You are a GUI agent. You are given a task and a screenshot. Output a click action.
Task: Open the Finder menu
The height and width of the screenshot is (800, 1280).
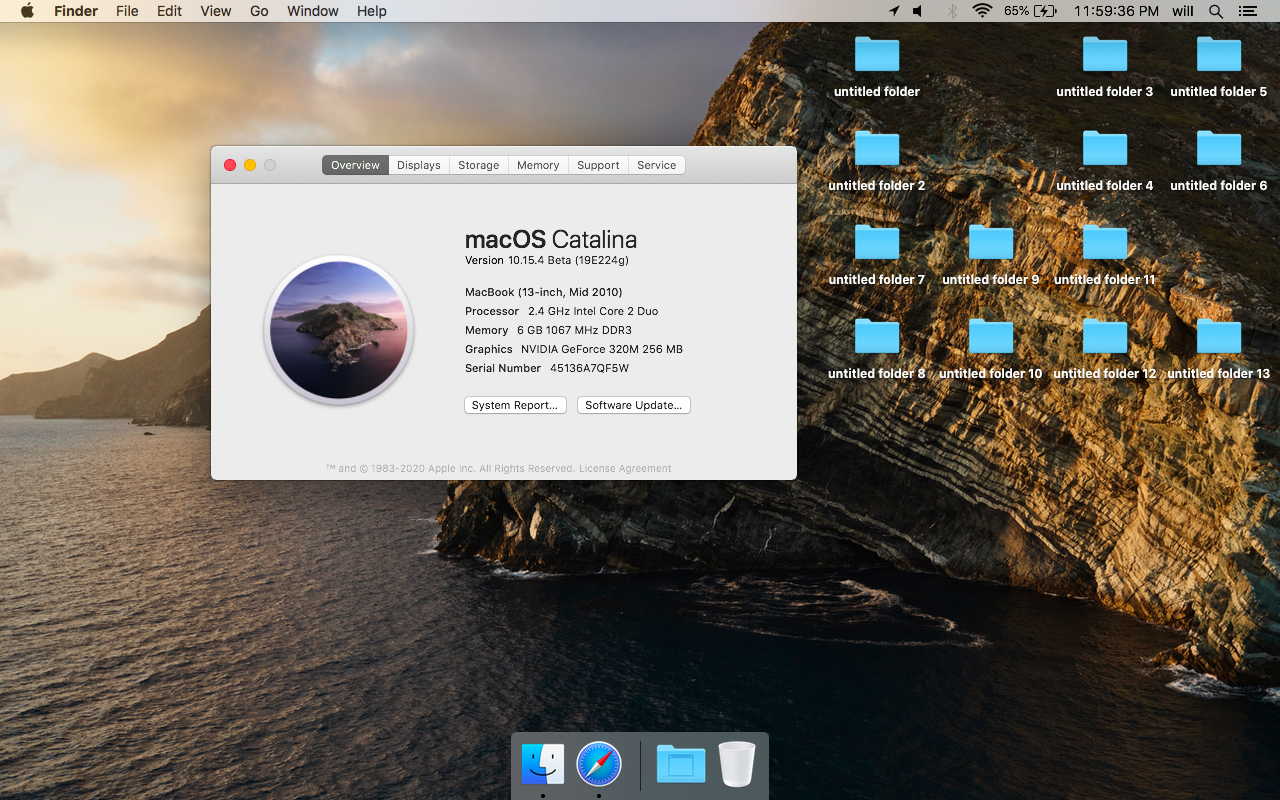pos(76,11)
